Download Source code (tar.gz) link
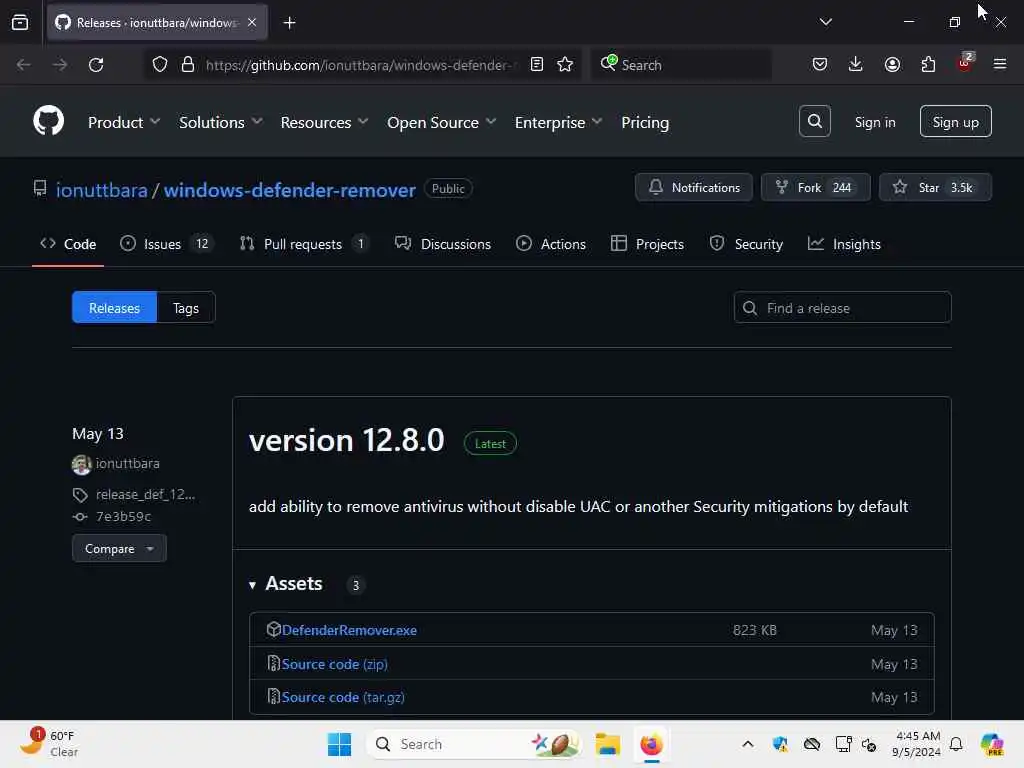The width and height of the screenshot is (1024, 768). point(343,697)
